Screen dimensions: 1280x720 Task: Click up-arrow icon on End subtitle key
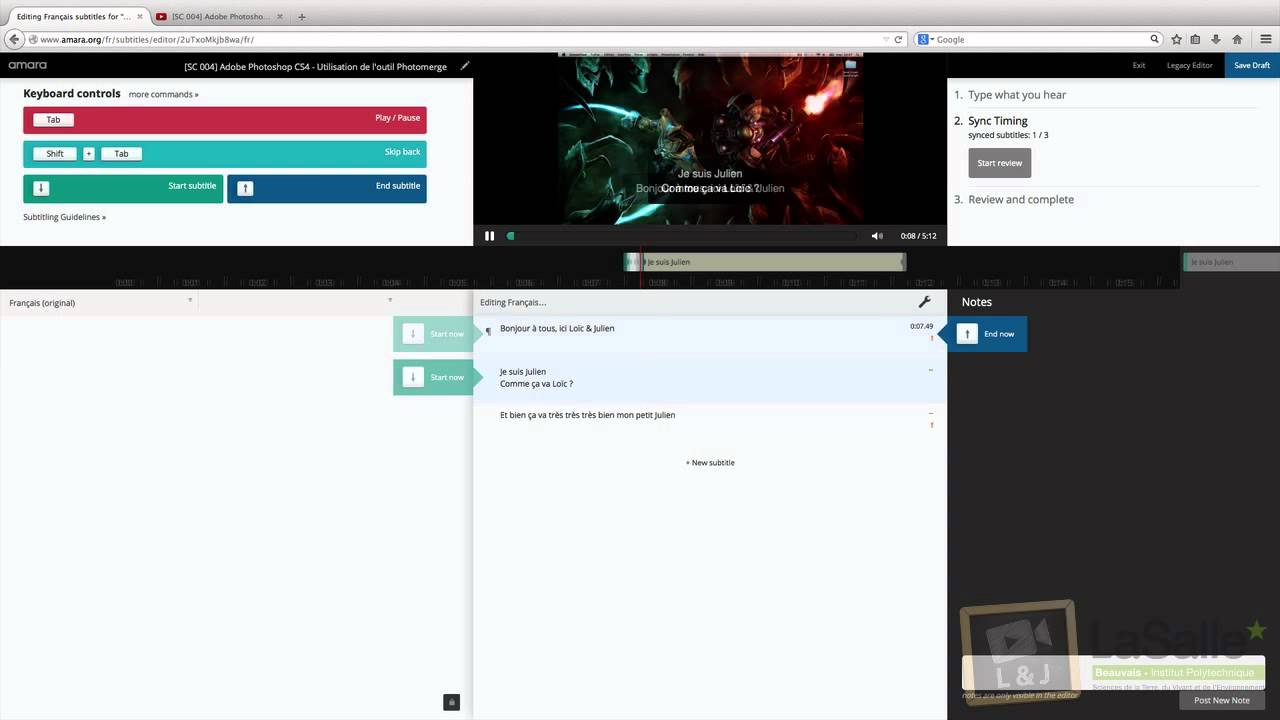pyautogui.click(x=245, y=188)
